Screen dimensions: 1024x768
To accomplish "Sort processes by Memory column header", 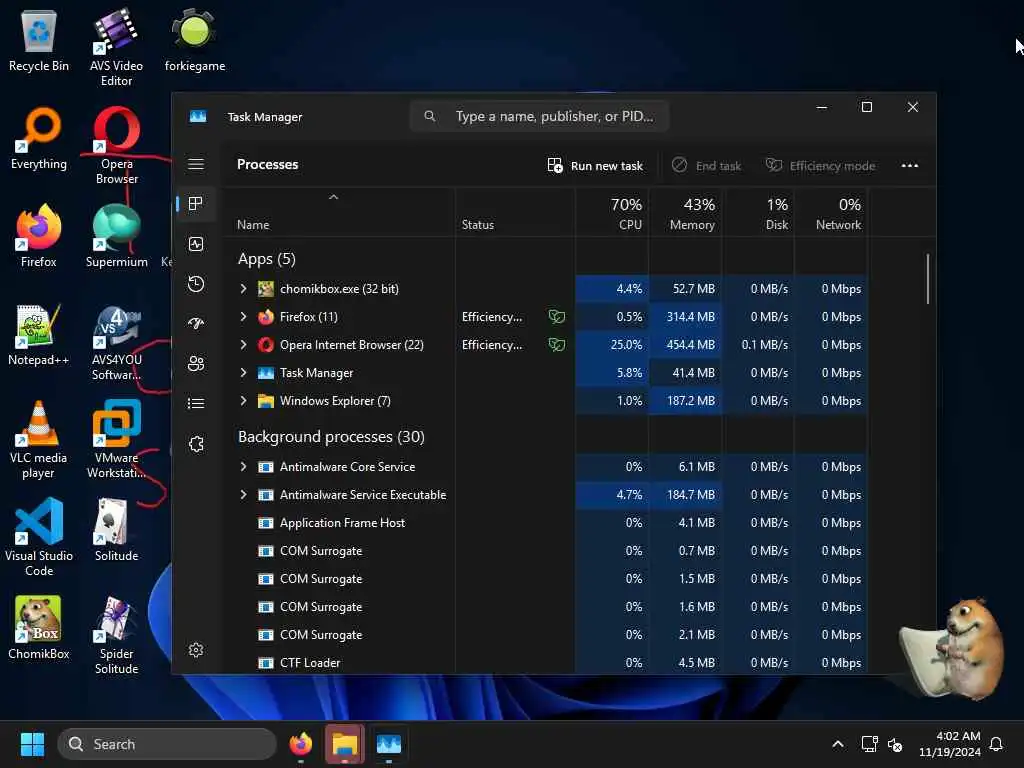I will click(x=685, y=214).
